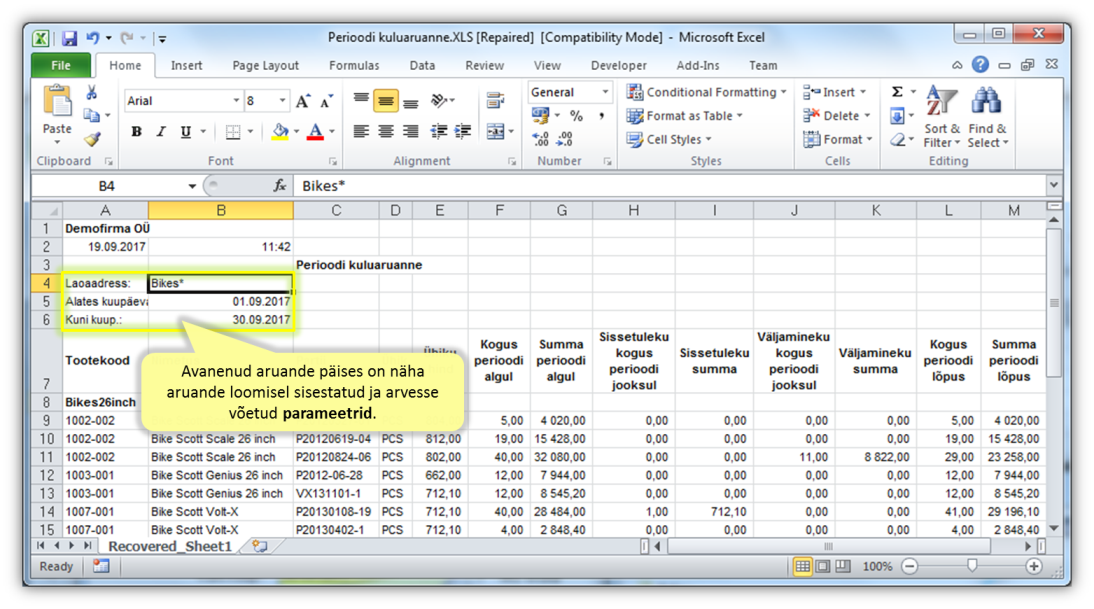Click Insert Function fx button
Image resolution: width=1094 pixels, height=609 pixels.
280,186
